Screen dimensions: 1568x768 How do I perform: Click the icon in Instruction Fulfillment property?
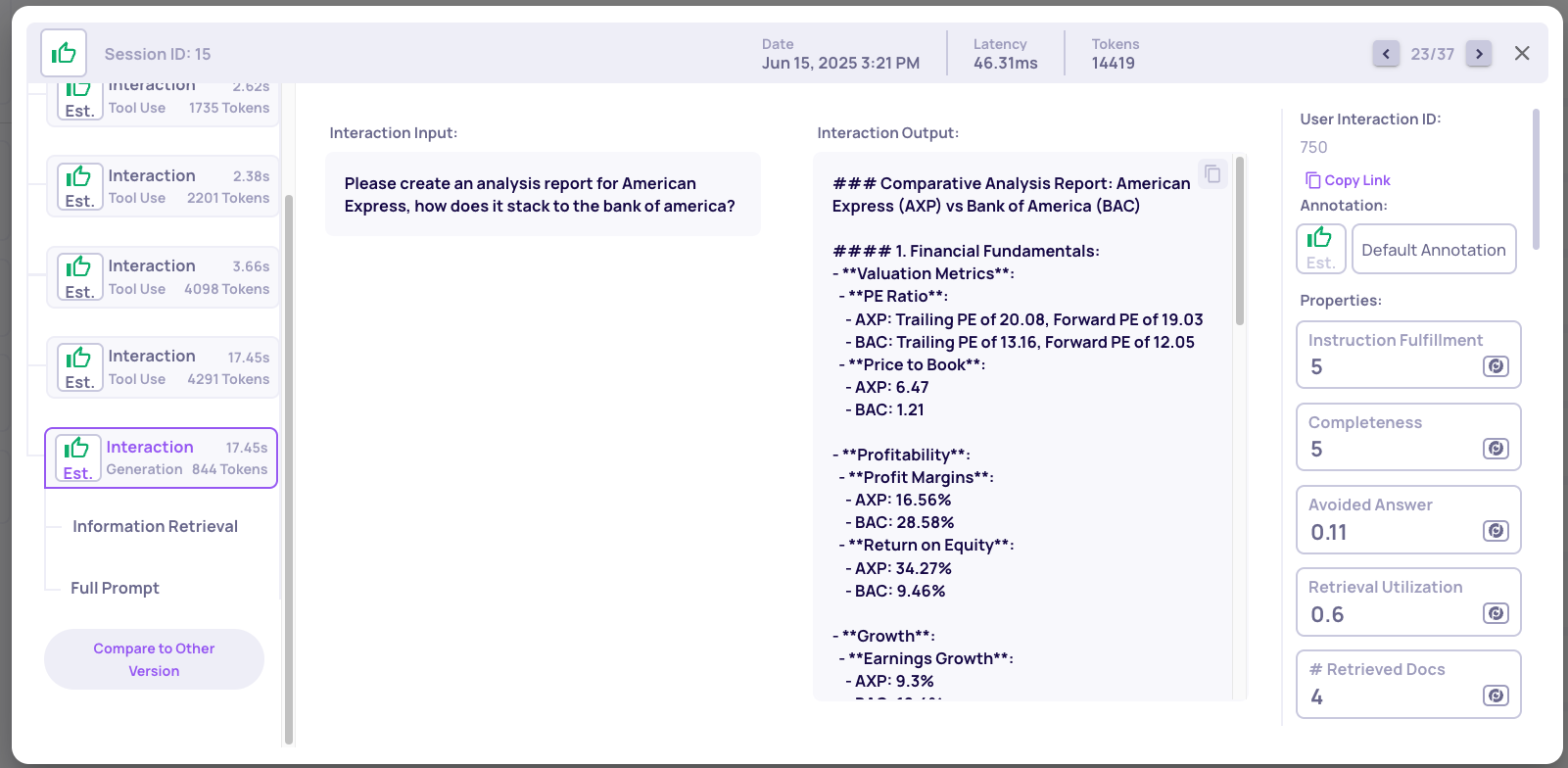1496,366
